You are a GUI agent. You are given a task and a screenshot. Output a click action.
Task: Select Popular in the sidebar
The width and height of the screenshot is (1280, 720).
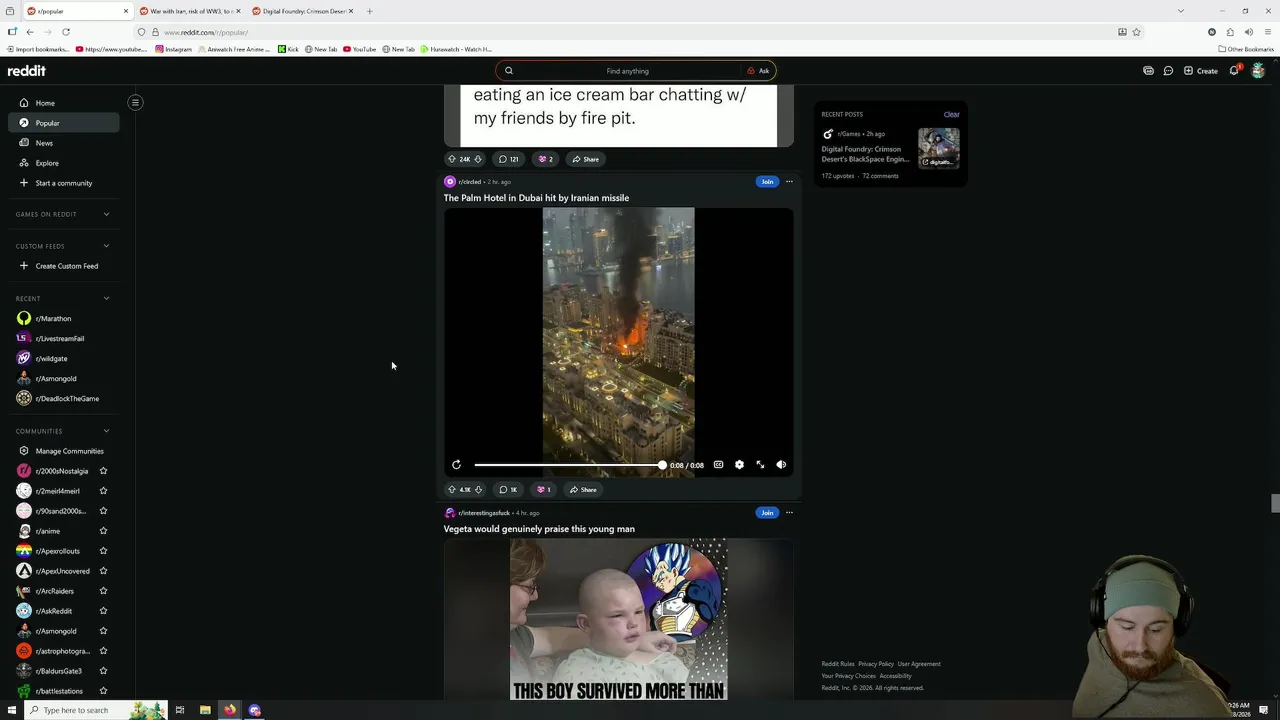coord(63,123)
